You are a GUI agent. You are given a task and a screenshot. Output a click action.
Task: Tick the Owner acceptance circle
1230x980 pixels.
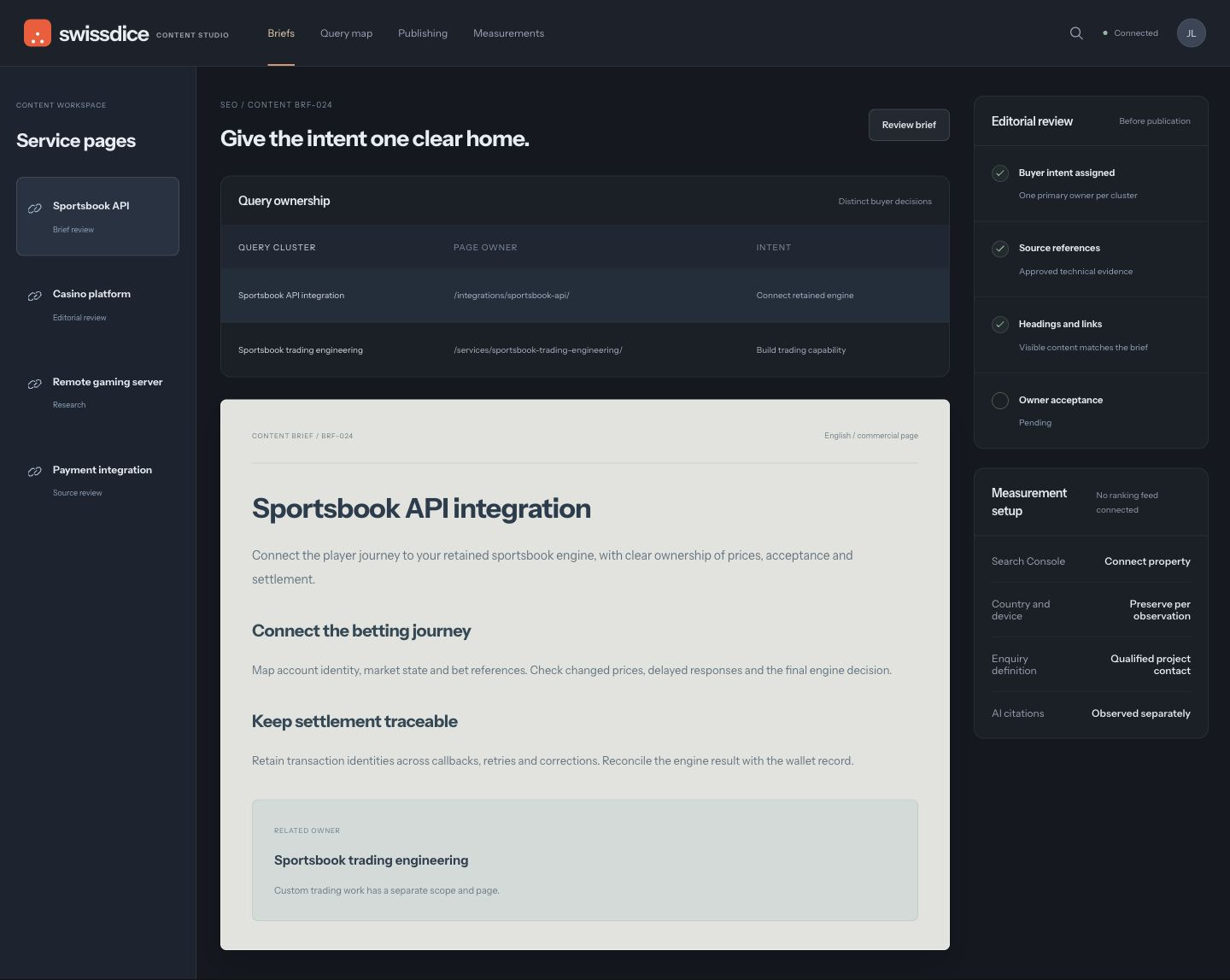tap(1000, 400)
